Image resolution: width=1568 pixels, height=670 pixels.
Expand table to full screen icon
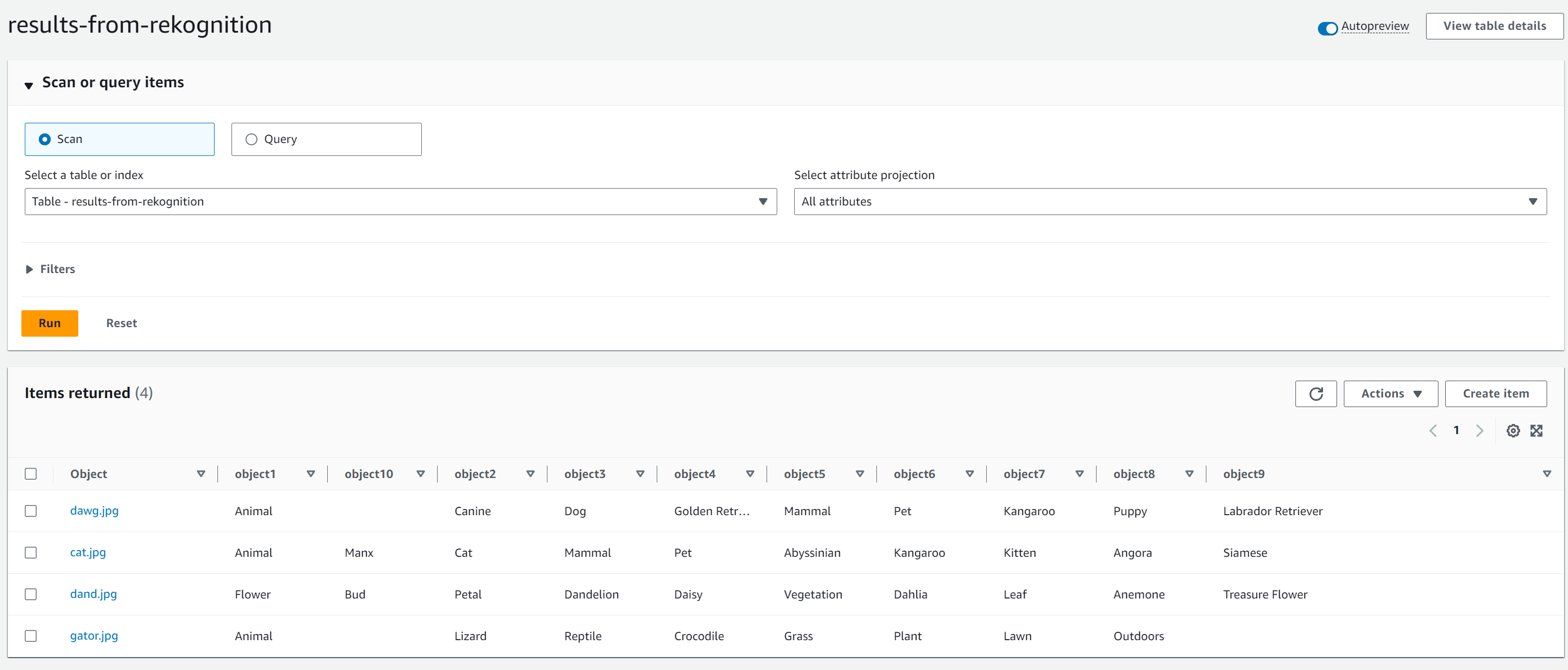click(1536, 431)
